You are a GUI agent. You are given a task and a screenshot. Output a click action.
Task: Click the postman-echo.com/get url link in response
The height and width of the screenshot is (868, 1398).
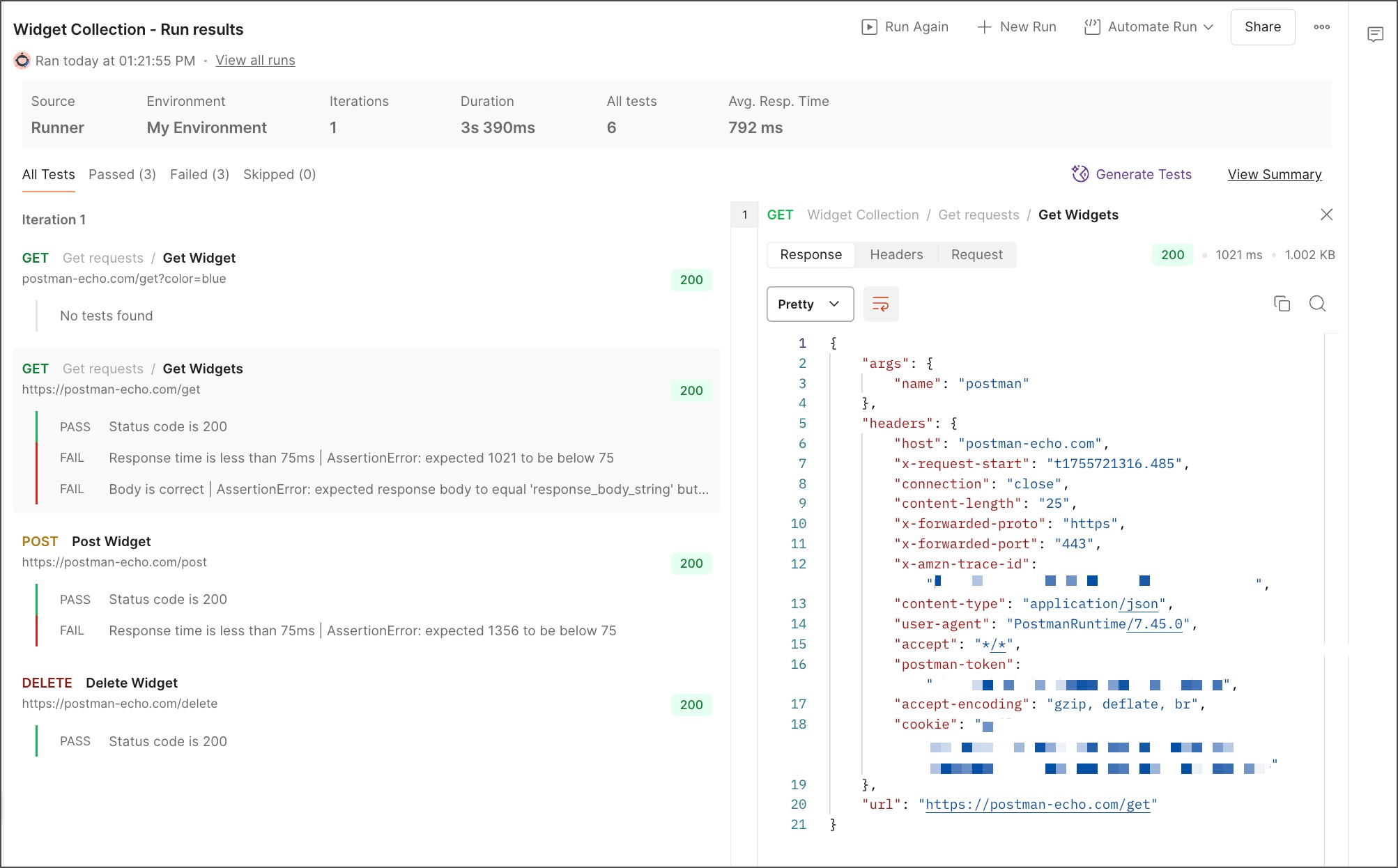click(1038, 805)
